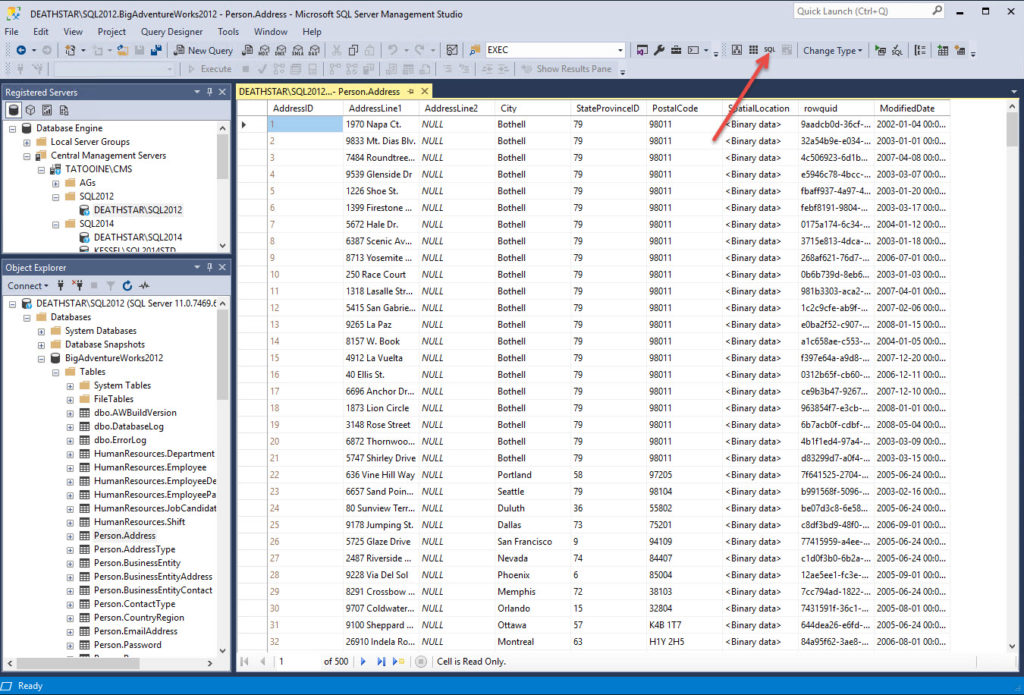Image resolution: width=1024 pixels, height=695 pixels.
Task: Filter objects in Object Explorer
Action: coord(110,285)
